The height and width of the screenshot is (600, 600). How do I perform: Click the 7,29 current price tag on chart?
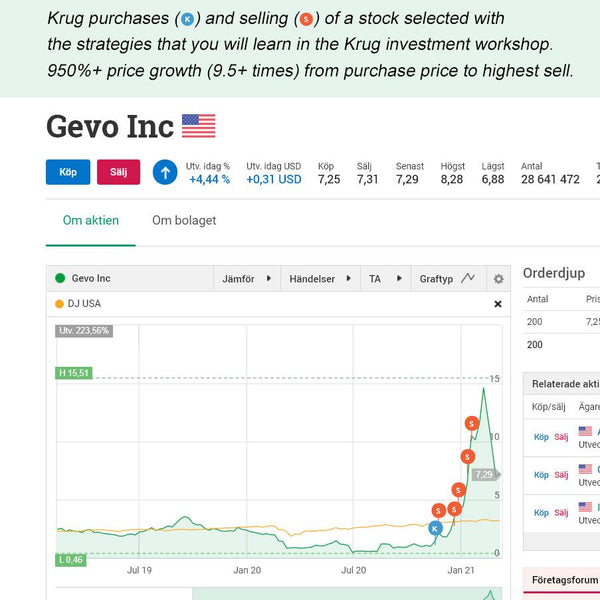point(486,474)
